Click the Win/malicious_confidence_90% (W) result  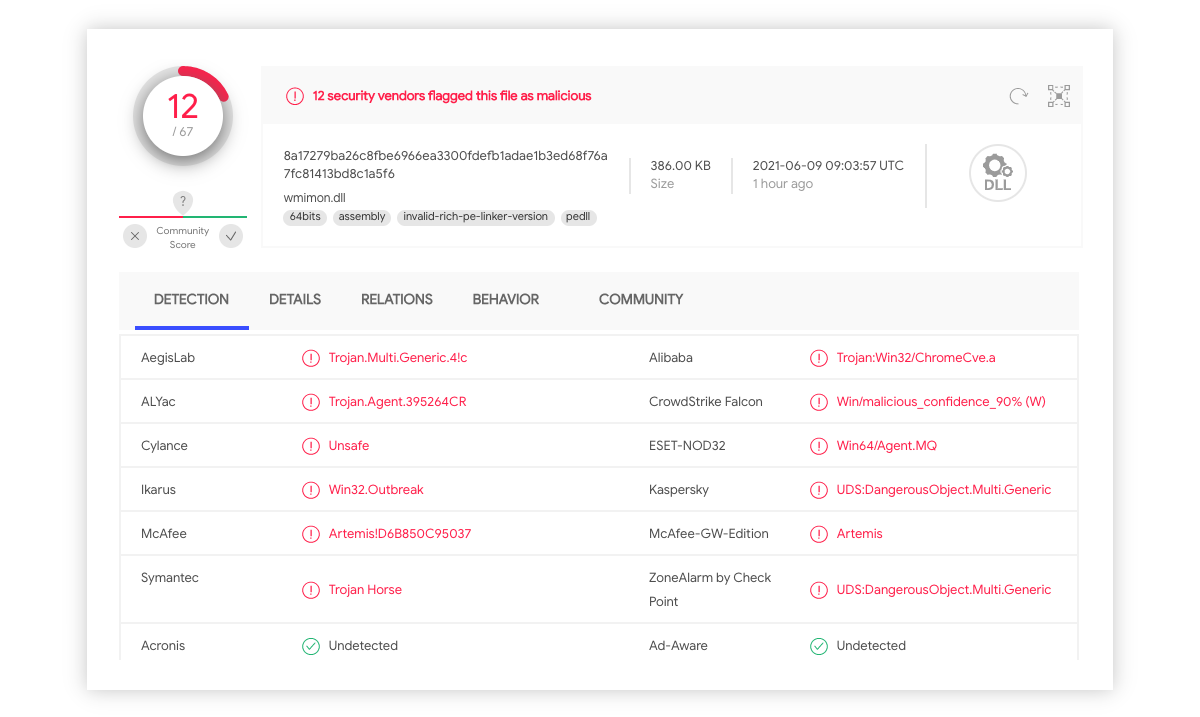[x=941, y=402]
